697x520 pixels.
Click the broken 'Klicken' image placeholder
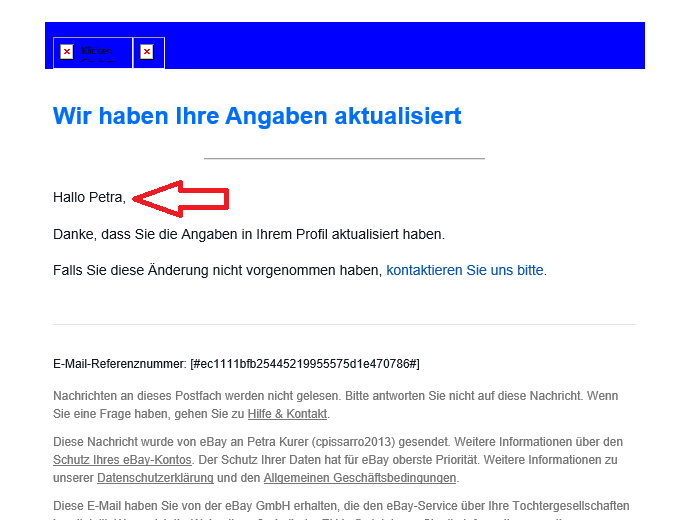point(92,52)
